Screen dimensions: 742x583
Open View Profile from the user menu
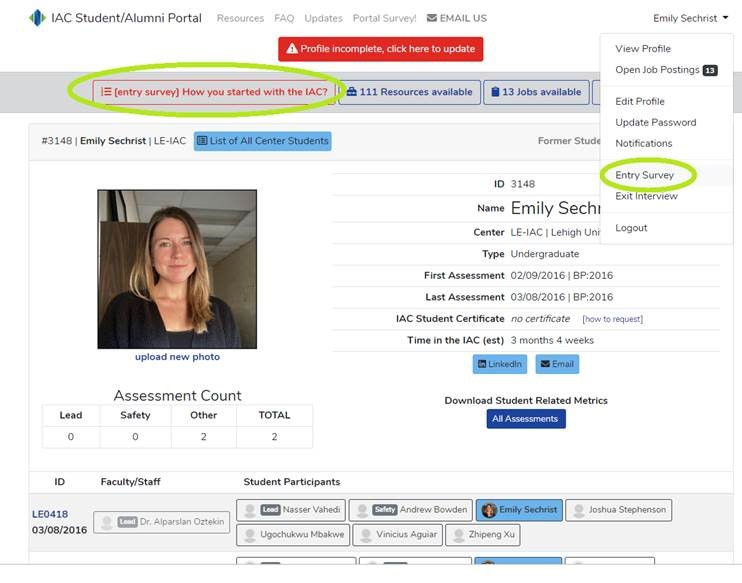pos(643,49)
